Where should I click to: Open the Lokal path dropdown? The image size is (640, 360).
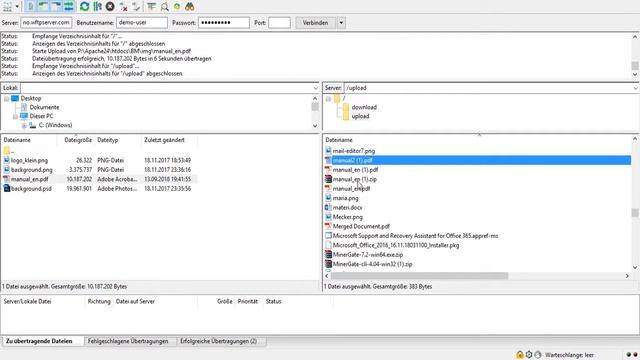pos(315,88)
